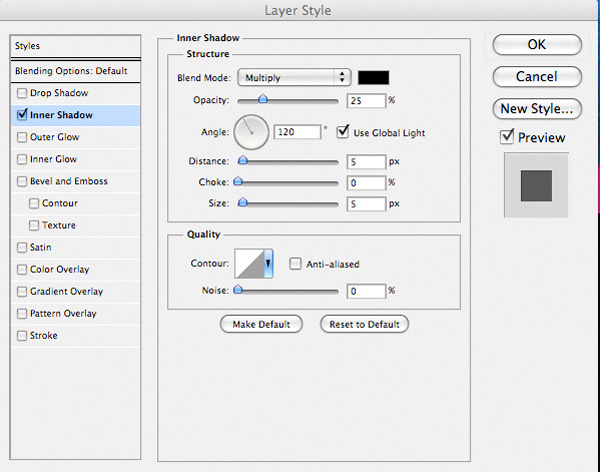
Task: Select the Styles list header
Action: click(x=75, y=46)
